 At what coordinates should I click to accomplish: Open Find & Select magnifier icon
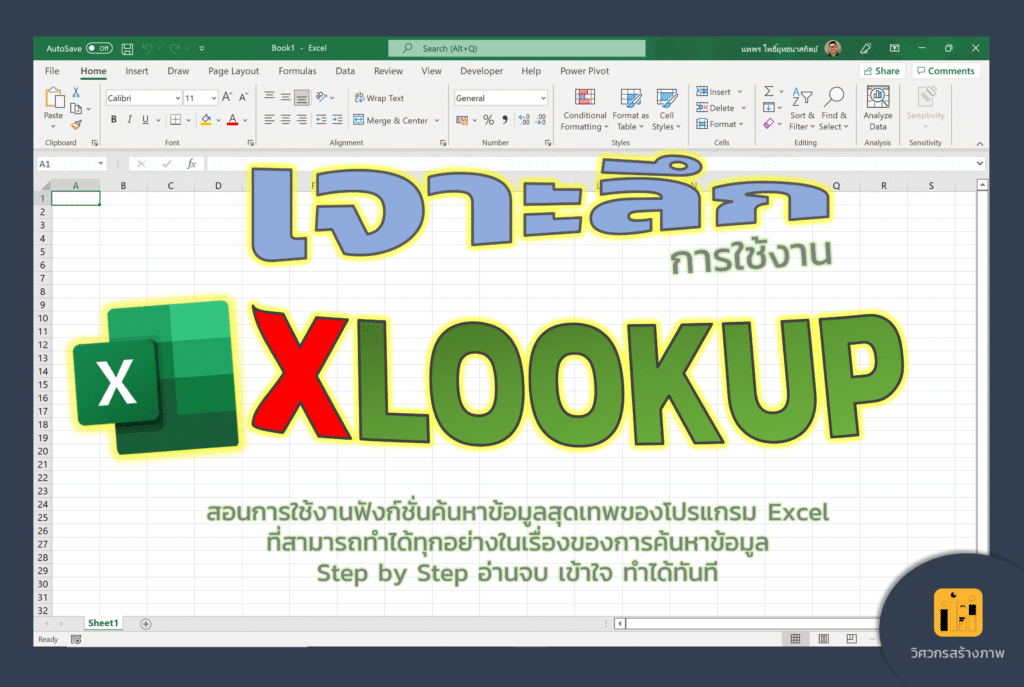tap(834, 97)
